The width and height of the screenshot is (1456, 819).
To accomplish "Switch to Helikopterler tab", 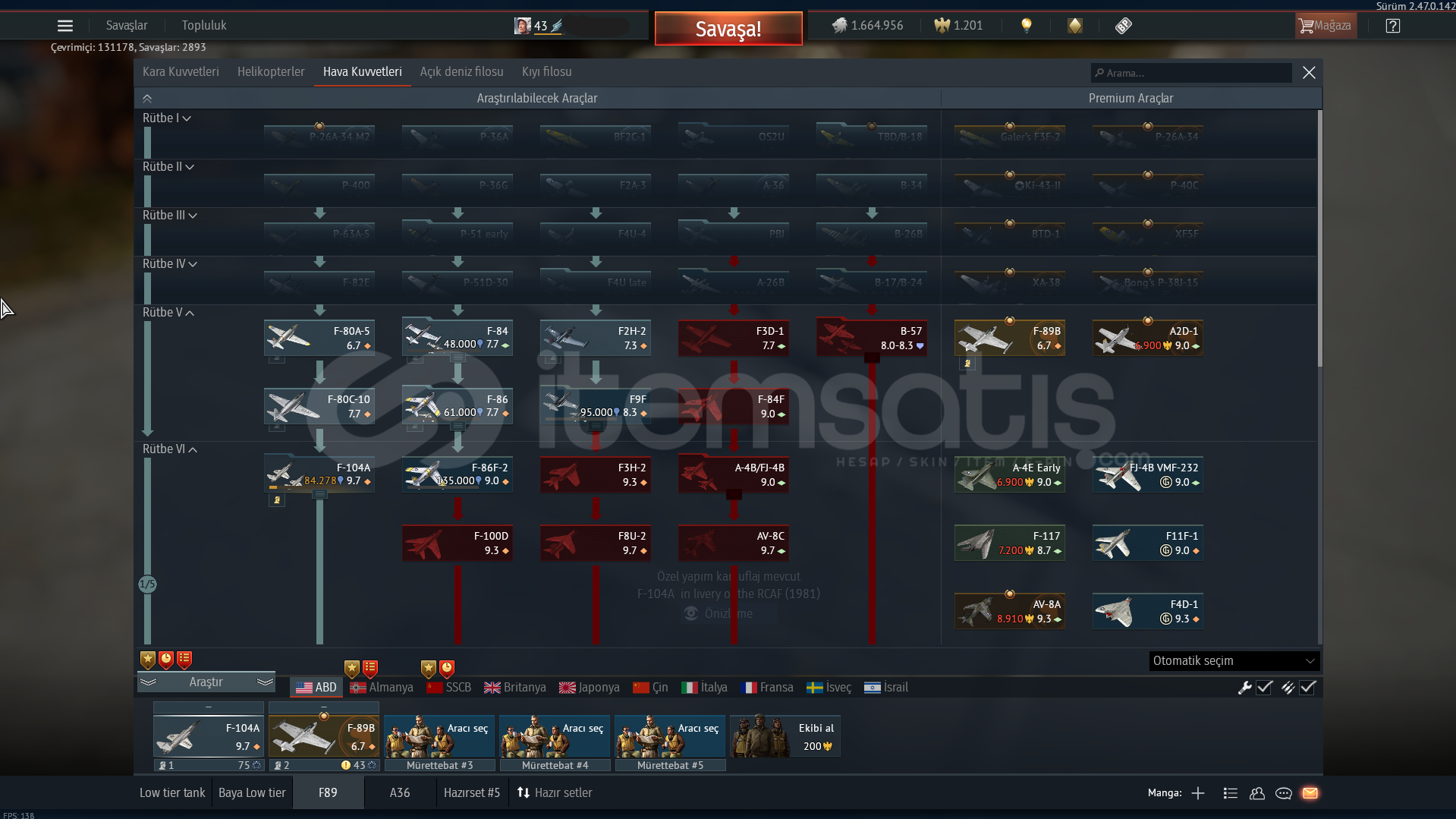I will pyautogui.click(x=271, y=72).
